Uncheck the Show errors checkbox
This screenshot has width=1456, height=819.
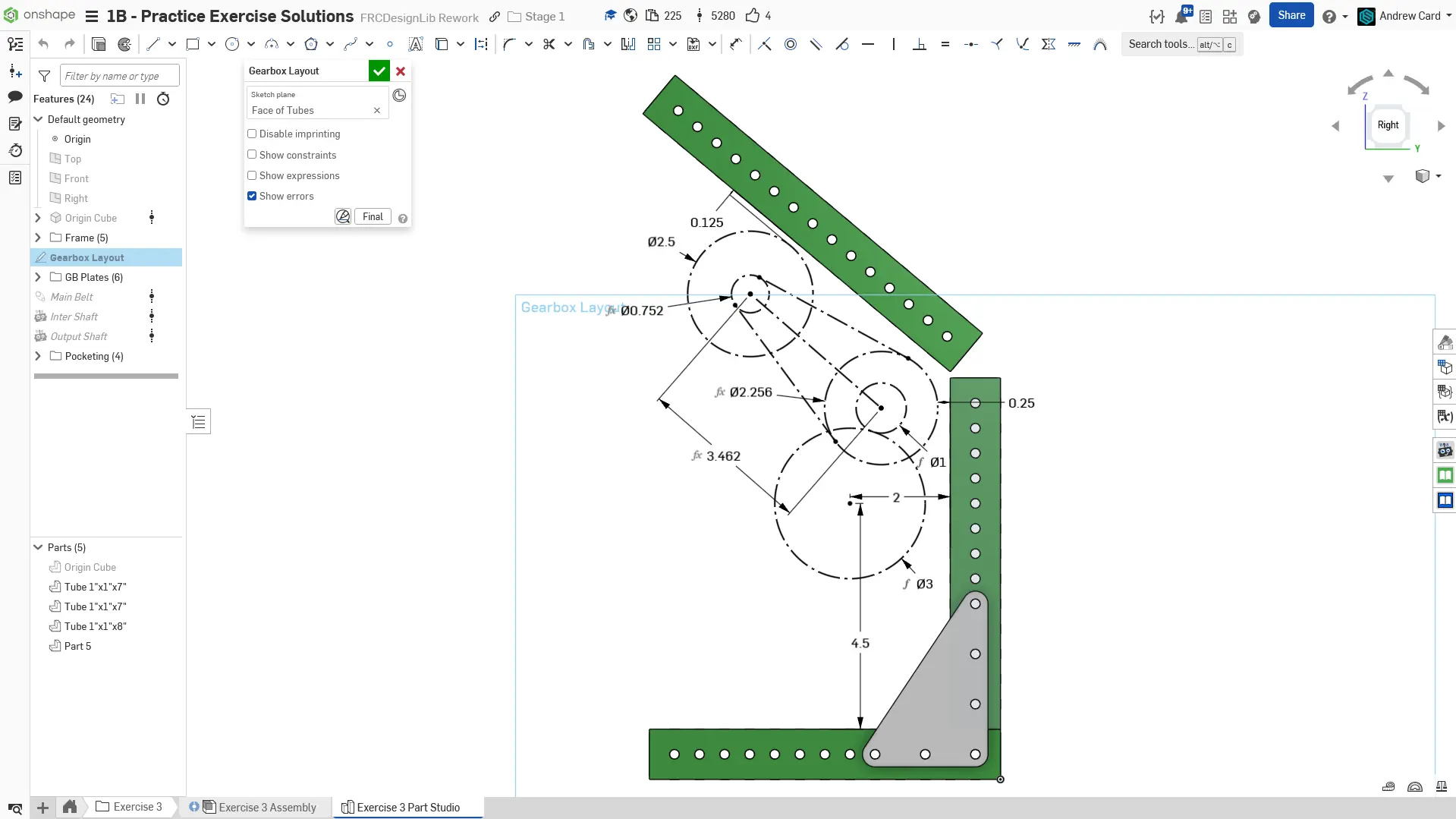click(252, 196)
